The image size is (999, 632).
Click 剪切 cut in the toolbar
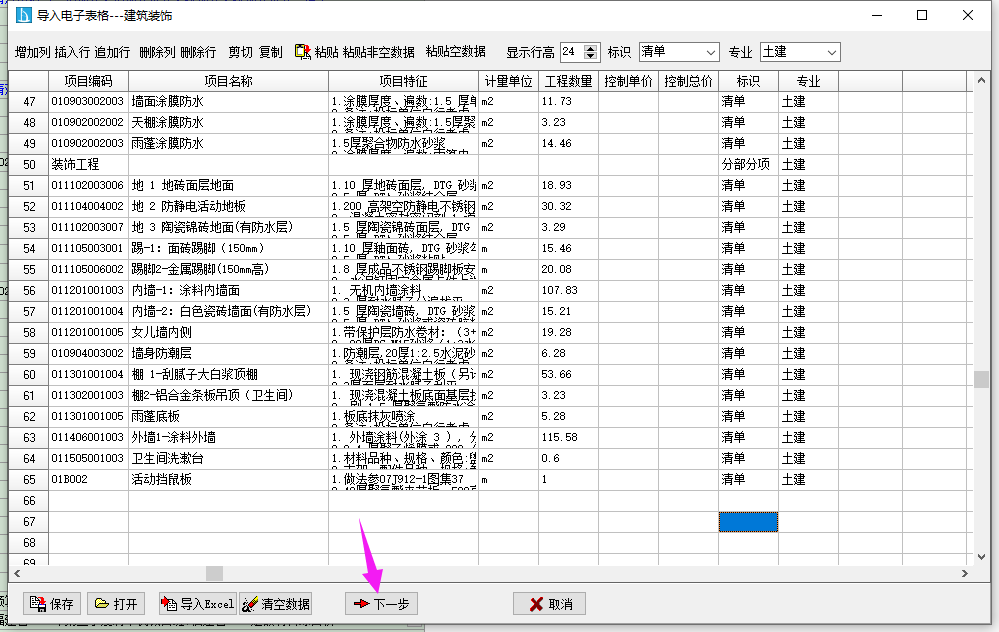point(240,52)
